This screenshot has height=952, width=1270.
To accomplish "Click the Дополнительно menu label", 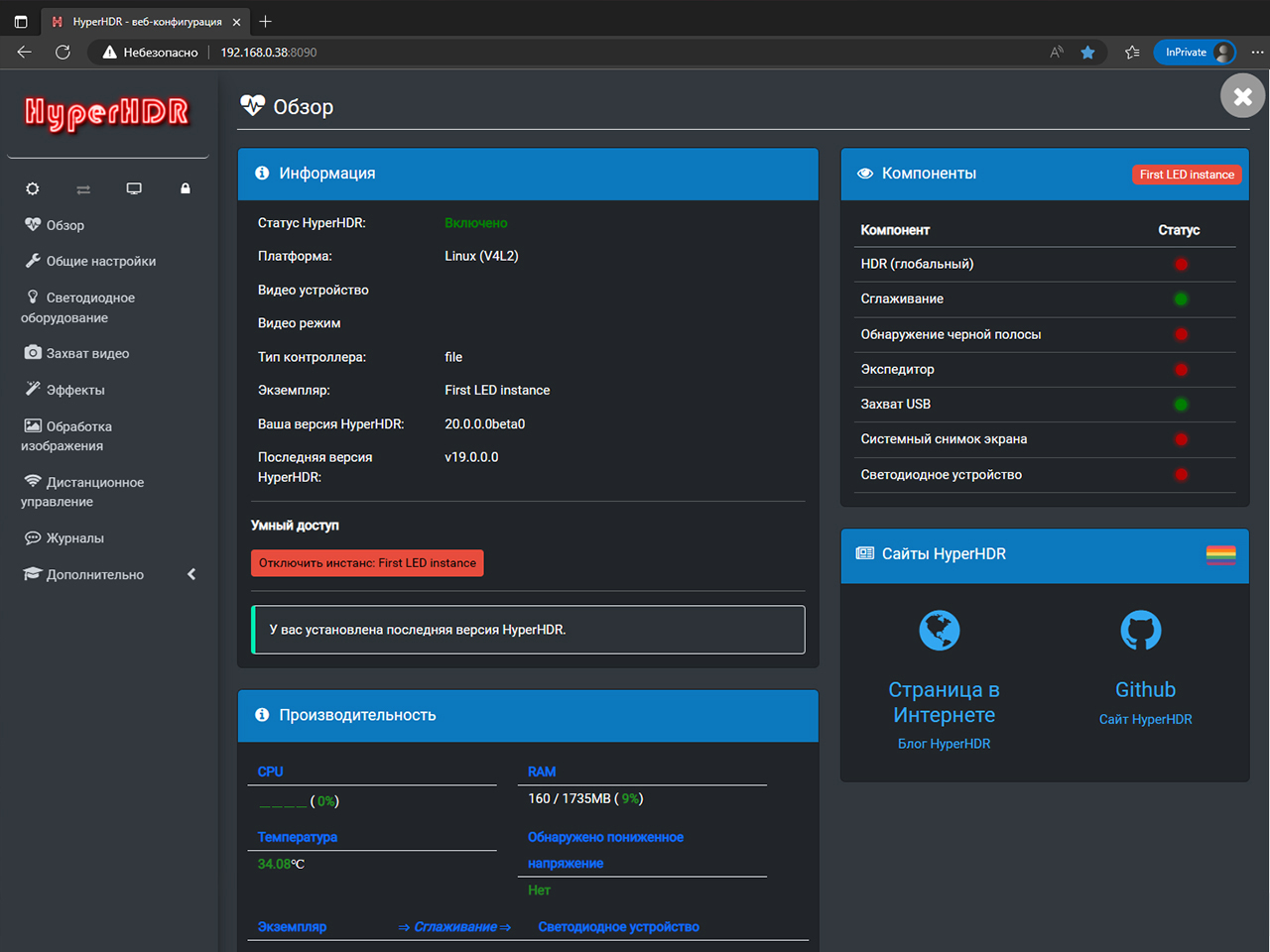I will click(x=95, y=574).
